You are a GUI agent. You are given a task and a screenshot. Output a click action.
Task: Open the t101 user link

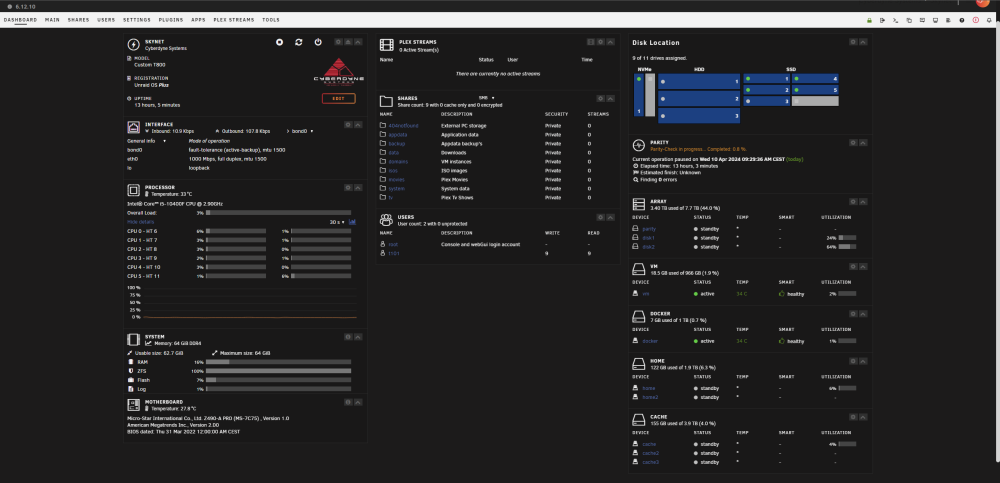394,253
